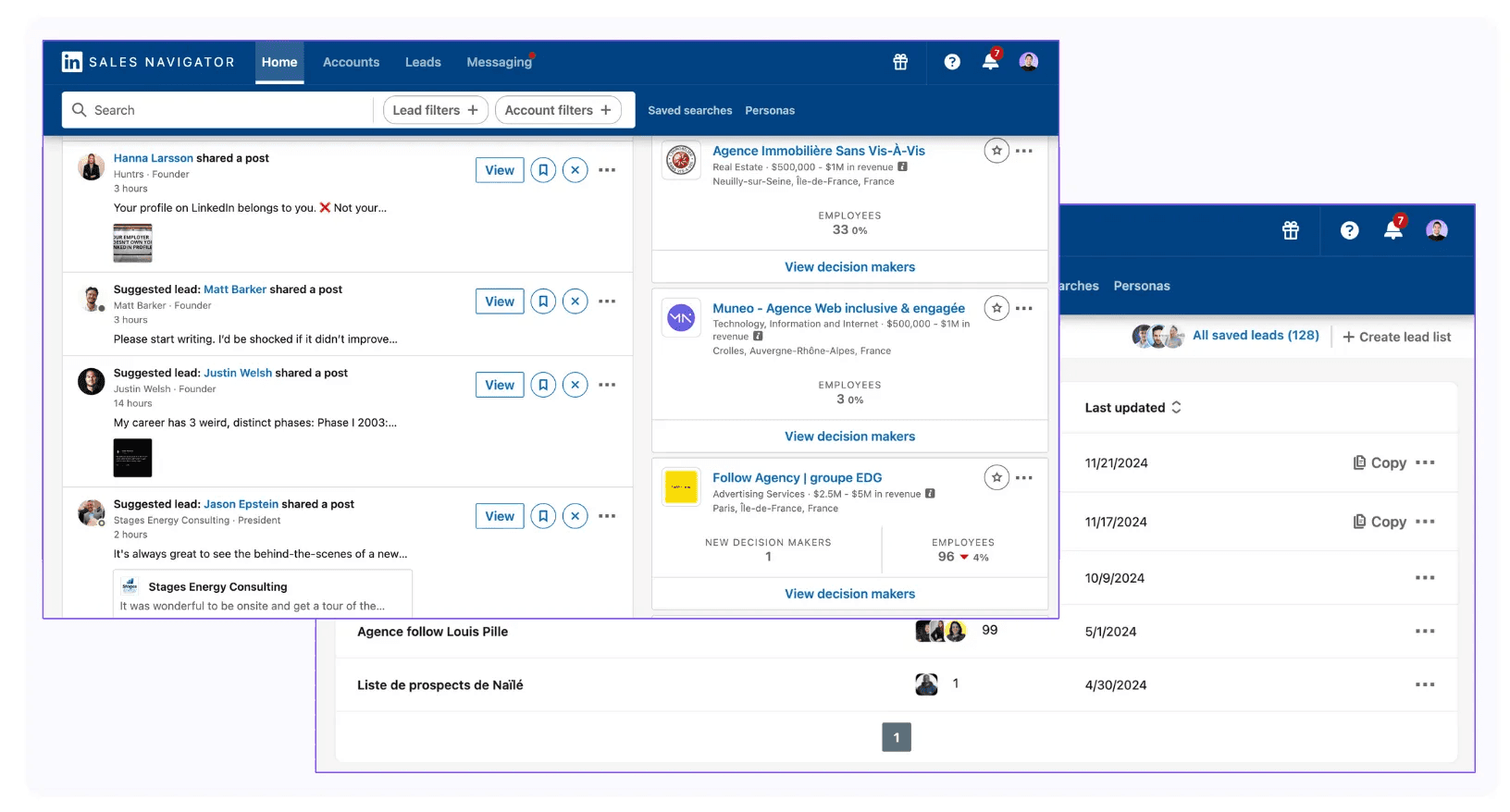Screen dimensions: 1510x812
Task: Open the Messaging tab
Action: click(x=500, y=62)
